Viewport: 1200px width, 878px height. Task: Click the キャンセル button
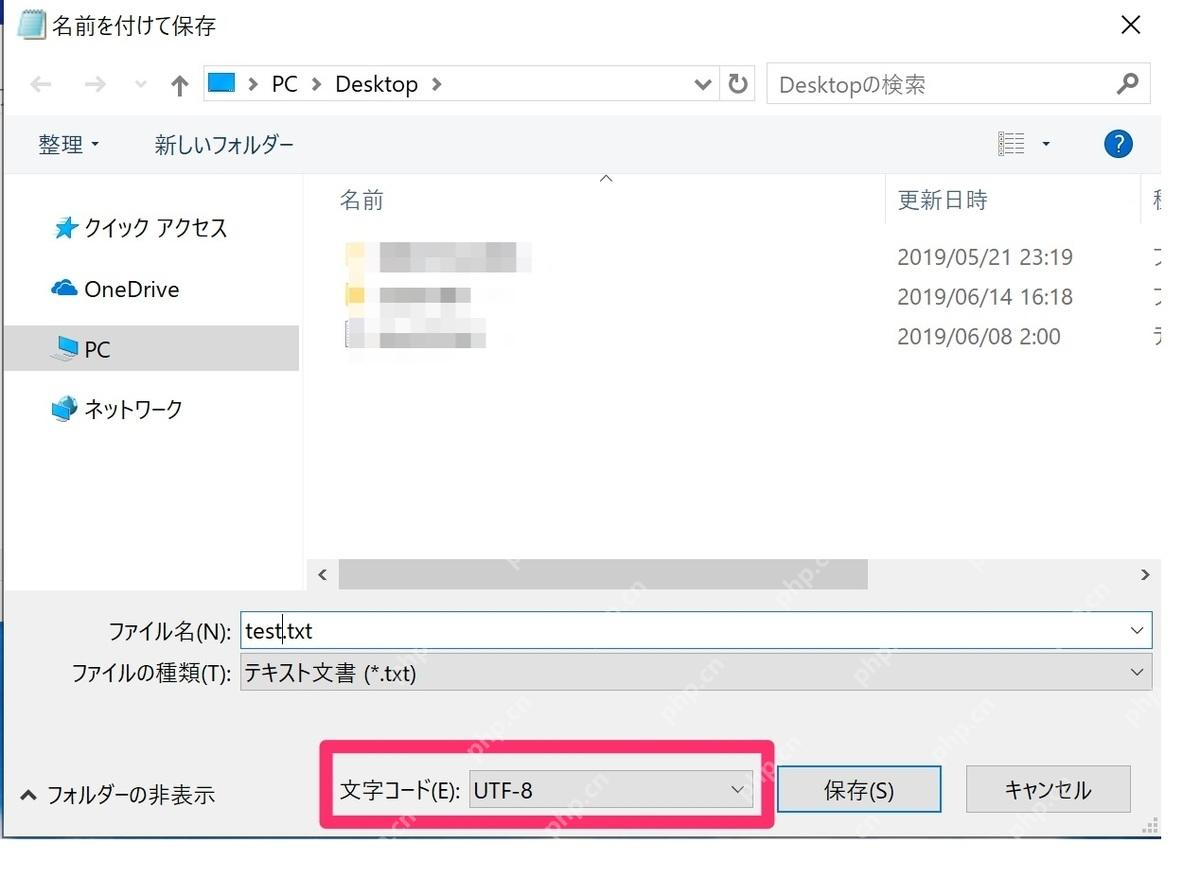(1048, 790)
